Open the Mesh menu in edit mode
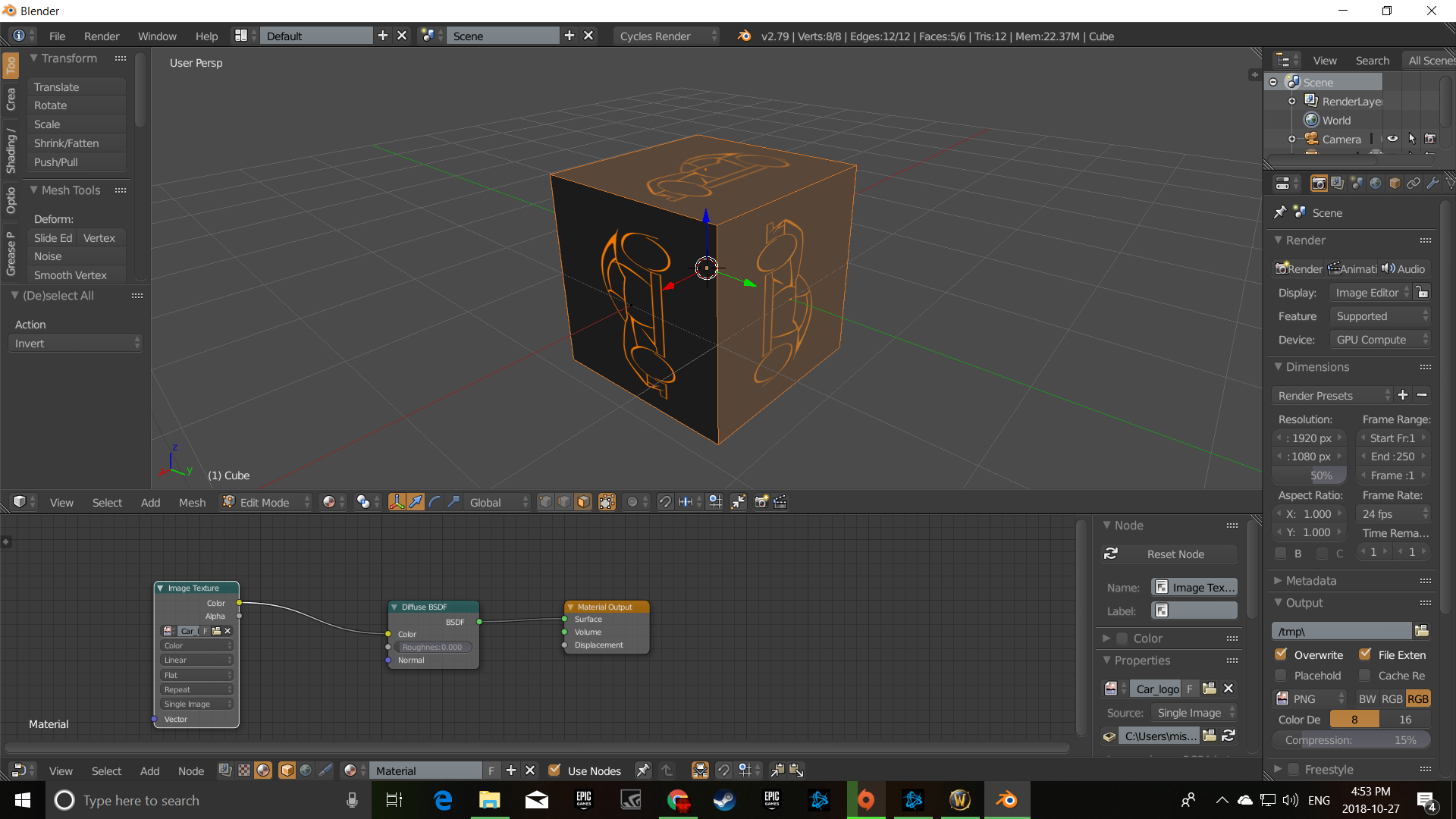This screenshot has height=819, width=1456. [x=192, y=502]
